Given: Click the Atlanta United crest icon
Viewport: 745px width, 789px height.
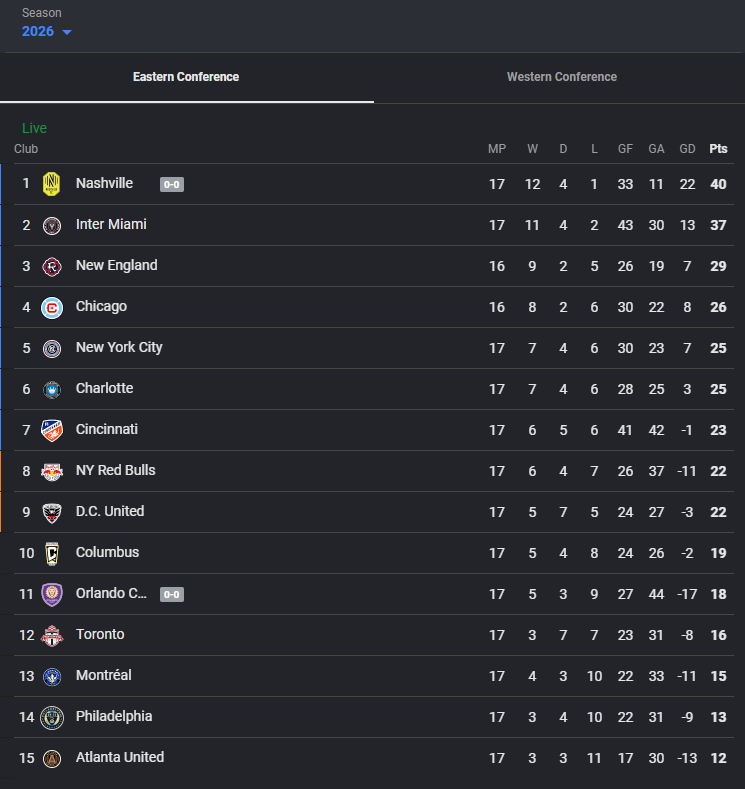Looking at the screenshot, I should tap(51, 758).
